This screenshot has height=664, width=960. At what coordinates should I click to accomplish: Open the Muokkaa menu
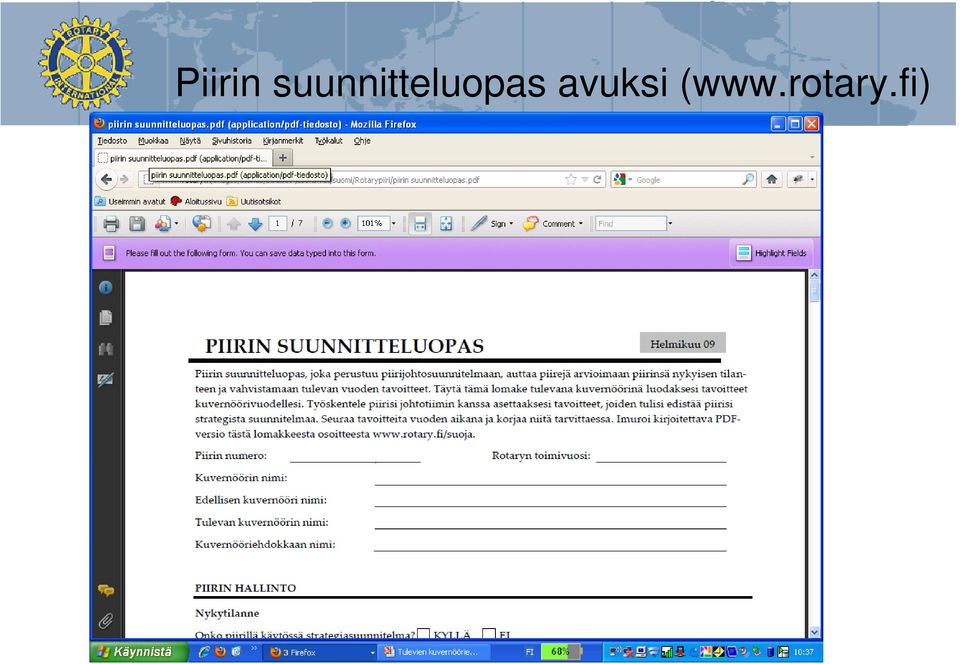point(153,141)
